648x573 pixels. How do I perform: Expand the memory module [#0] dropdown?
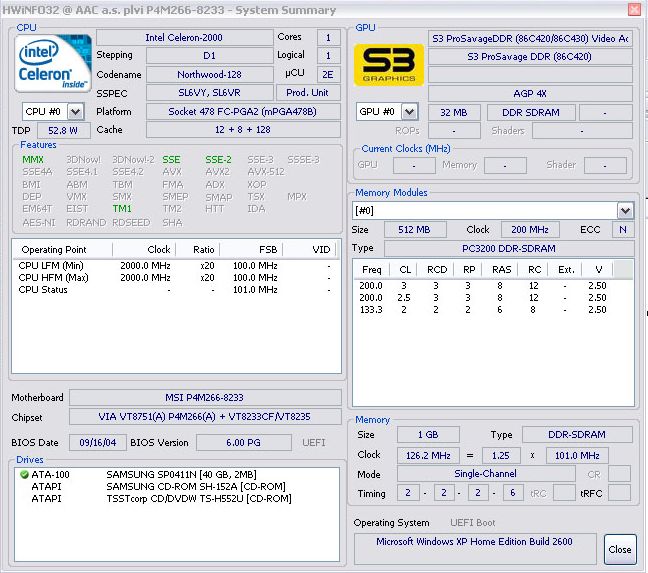[625, 210]
